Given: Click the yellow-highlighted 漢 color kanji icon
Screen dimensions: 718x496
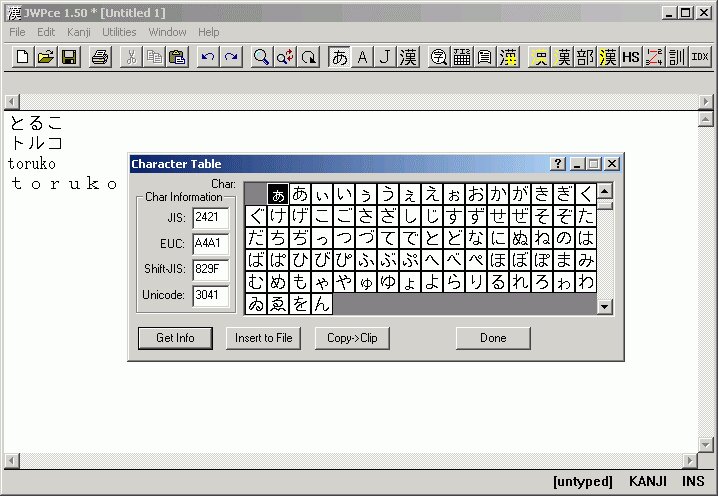Looking at the screenshot, I should coord(508,57).
